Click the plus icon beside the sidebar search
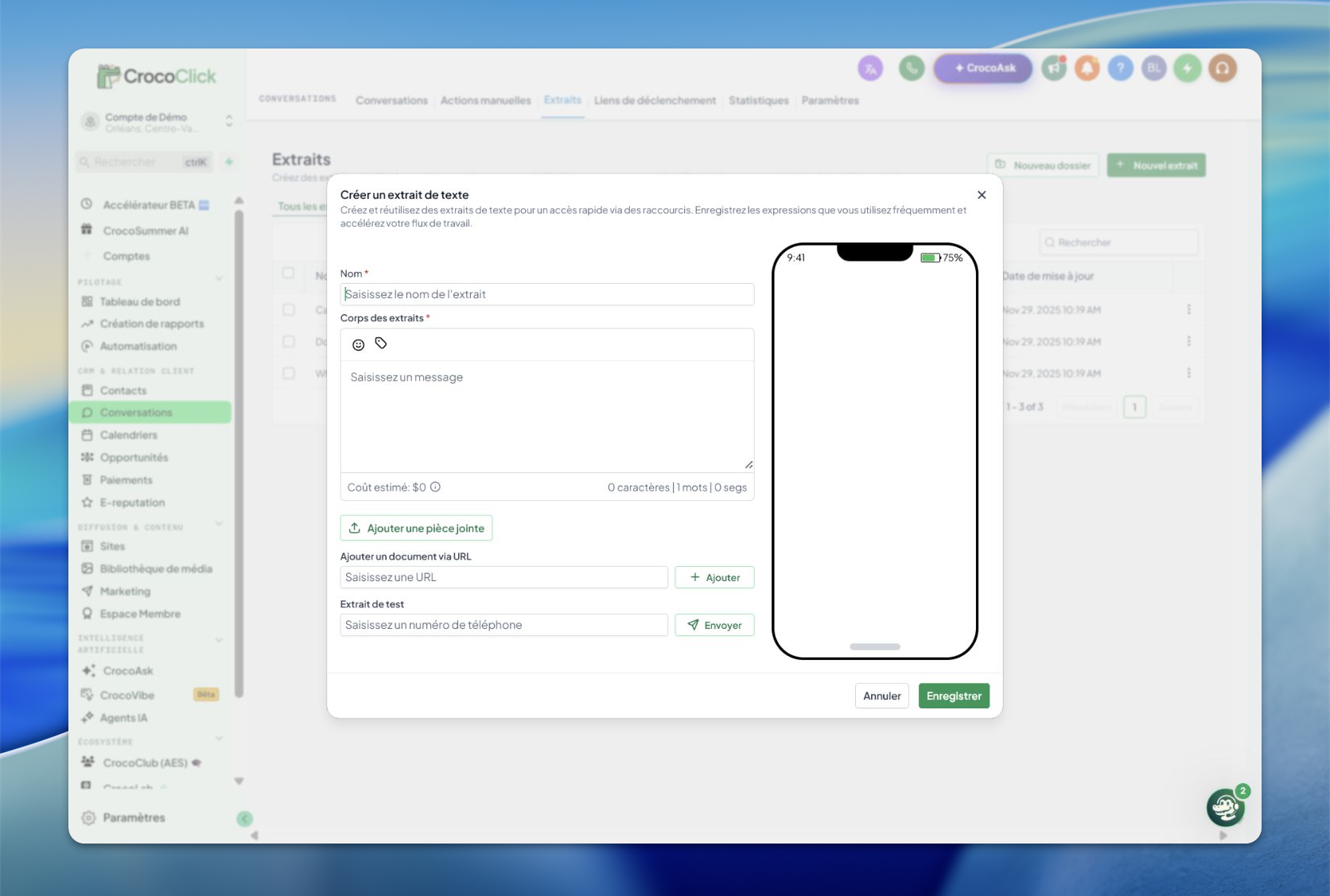The height and width of the screenshot is (896, 1330). pos(229,162)
